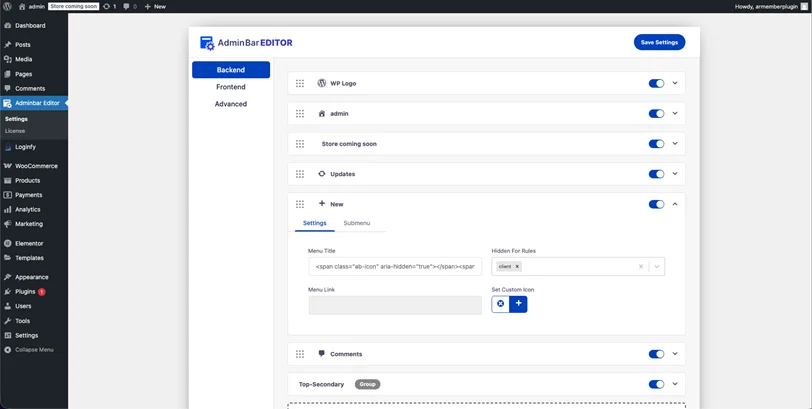
Task: Click the Menu Link input field
Action: (x=395, y=305)
